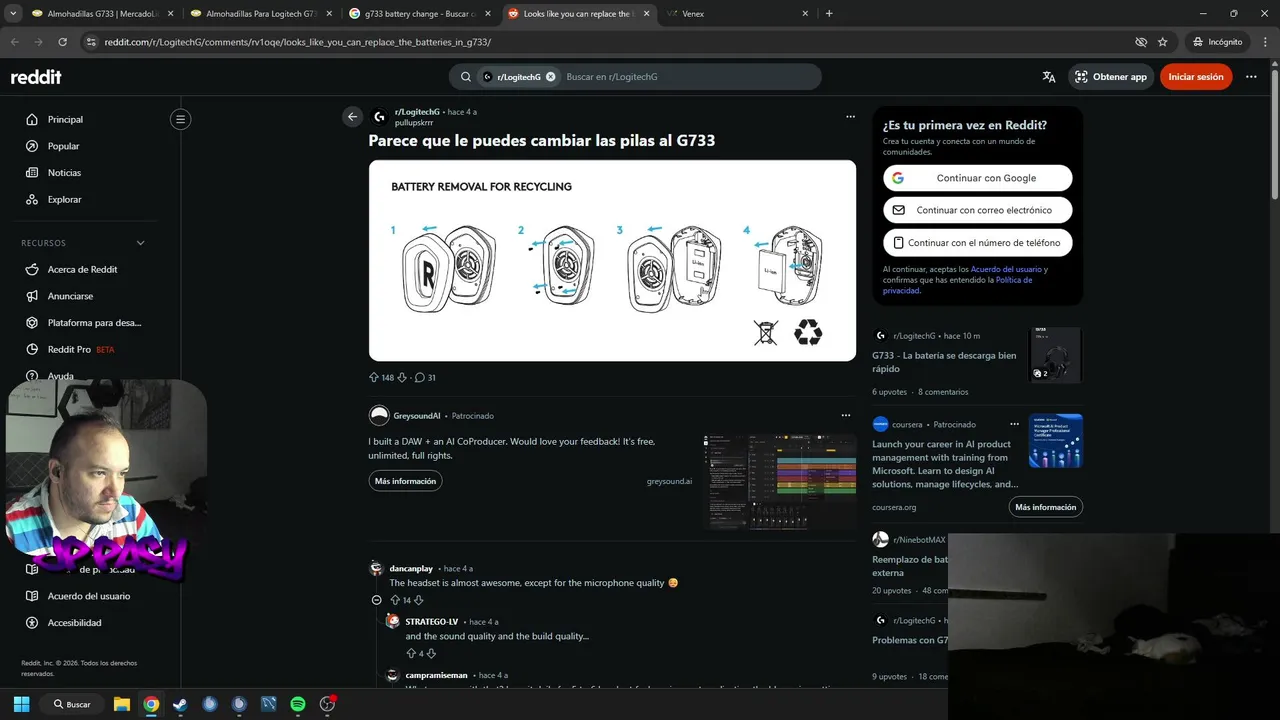
Task: View site information in address bar
Action: click(91, 42)
